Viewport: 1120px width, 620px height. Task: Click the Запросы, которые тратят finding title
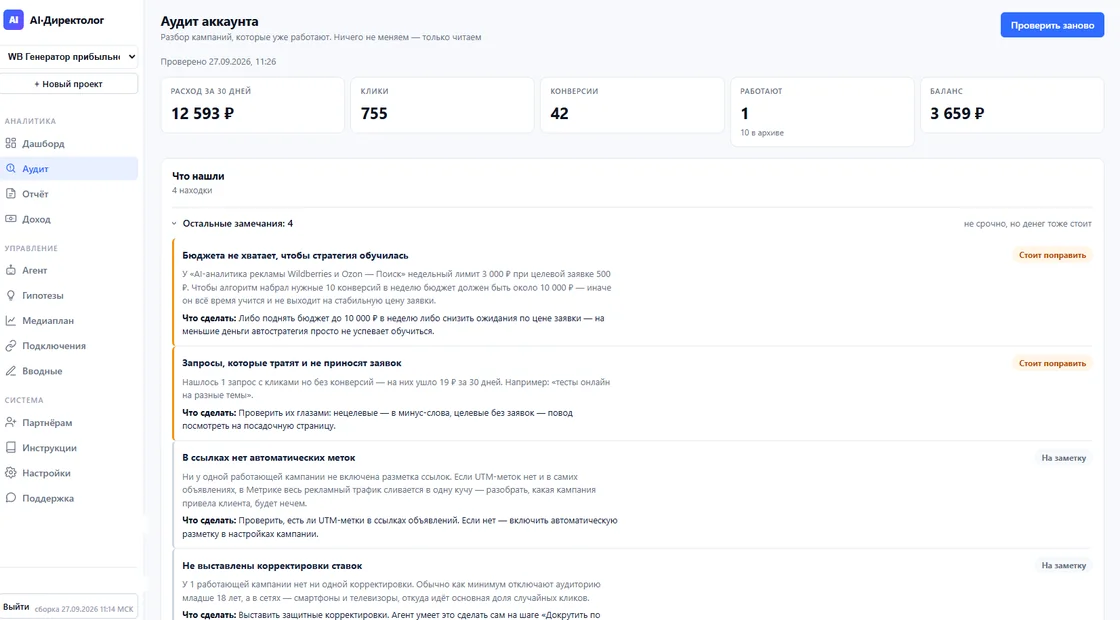click(x=291, y=363)
